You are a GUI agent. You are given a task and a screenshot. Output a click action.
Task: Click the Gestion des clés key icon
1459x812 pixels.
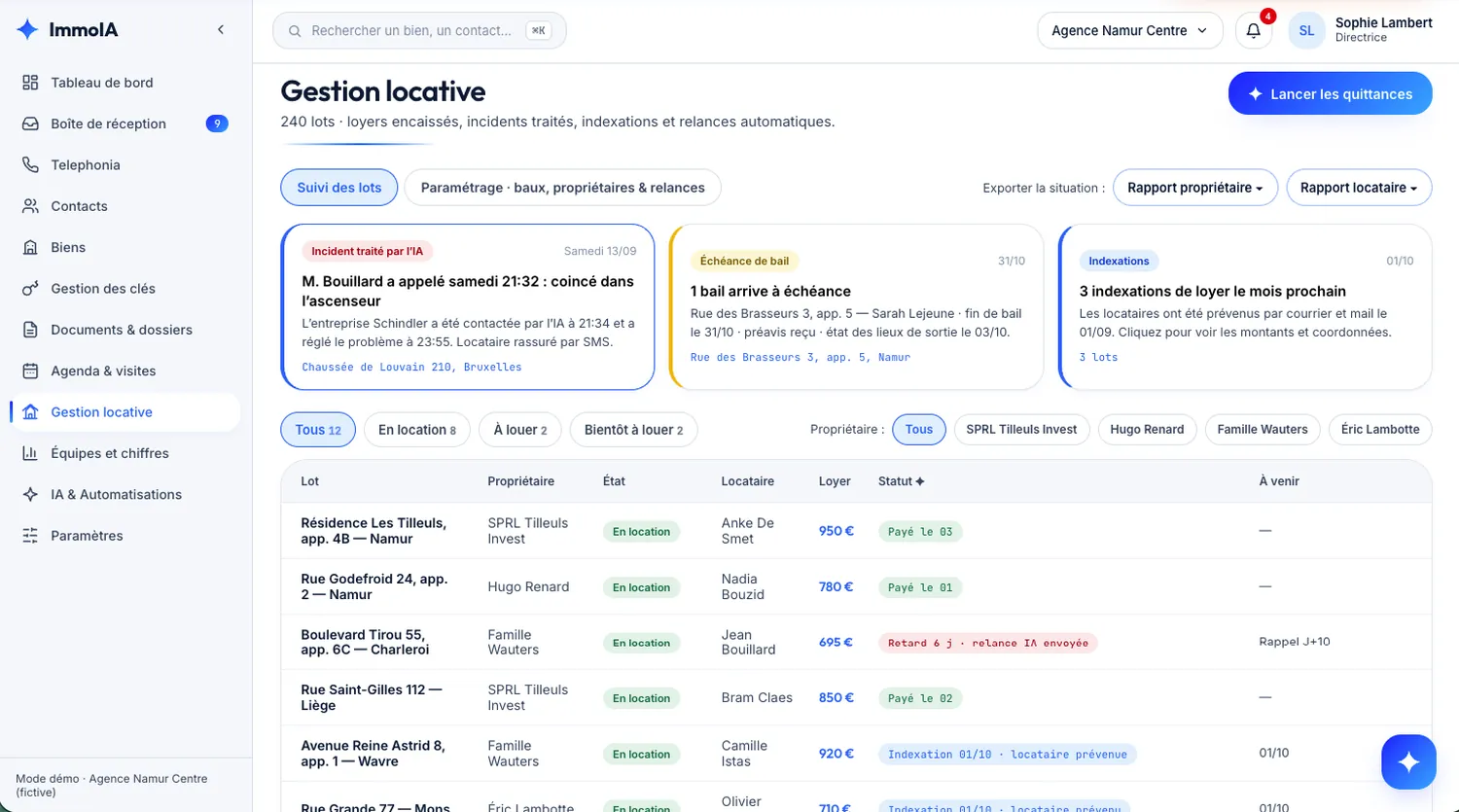tap(30, 289)
